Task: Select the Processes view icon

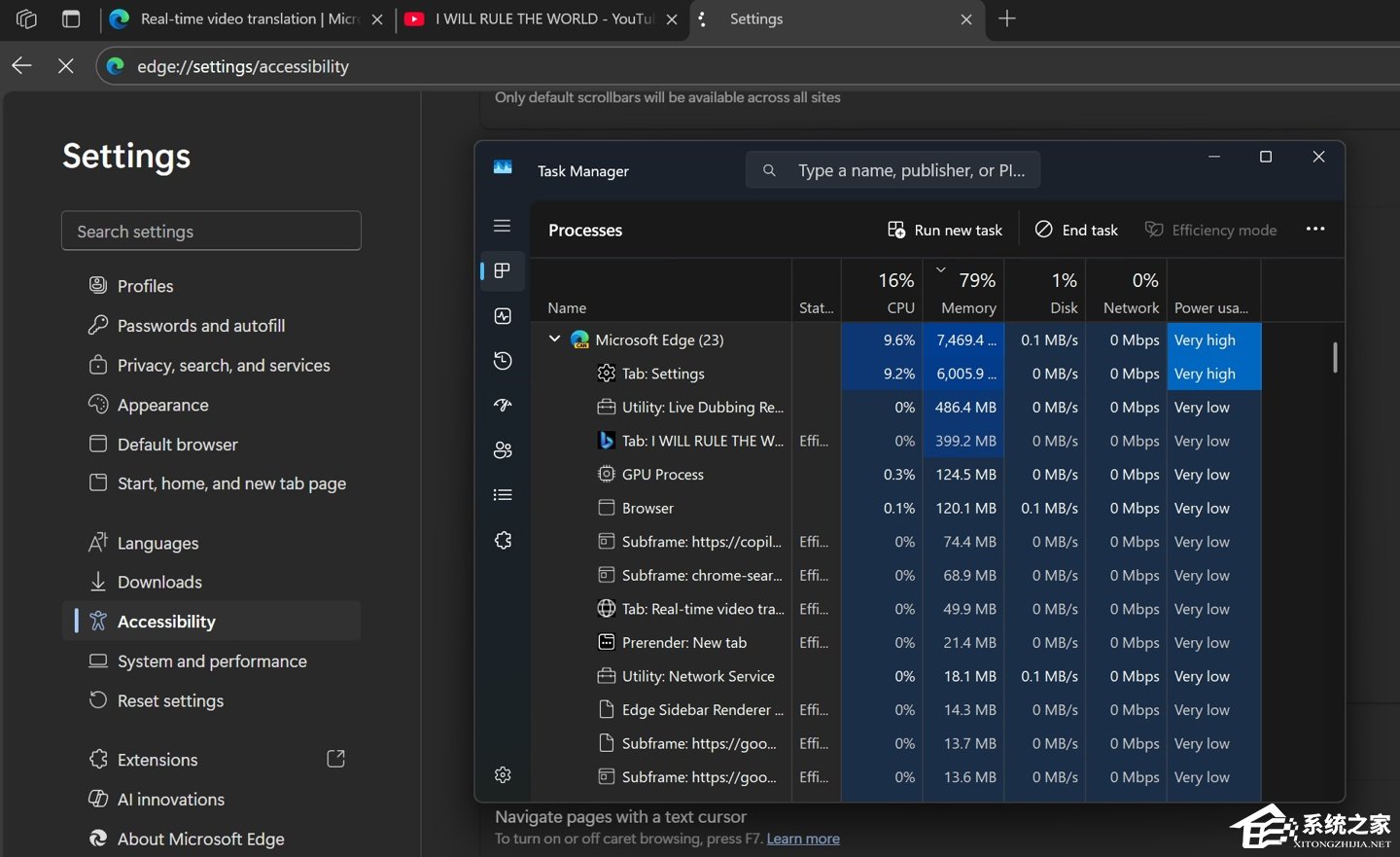Action: coord(503,271)
